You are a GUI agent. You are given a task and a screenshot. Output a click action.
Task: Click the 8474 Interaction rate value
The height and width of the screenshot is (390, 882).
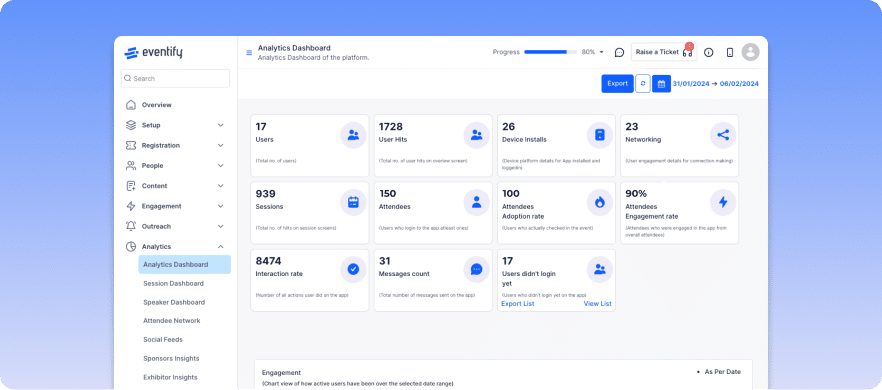pyautogui.click(x=268, y=261)
